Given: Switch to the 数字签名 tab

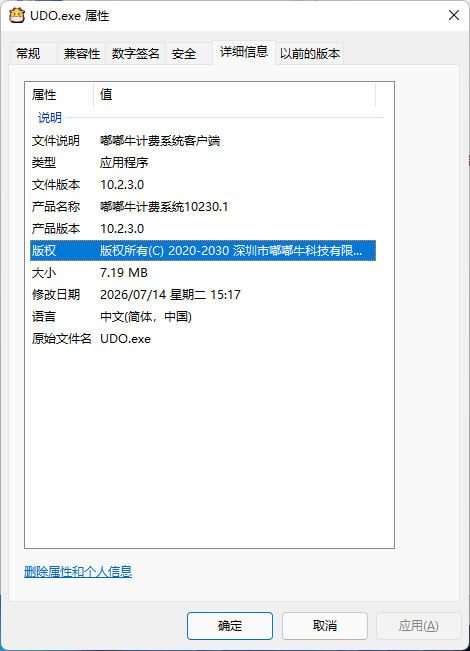Looking at the screenshot, I should [x=135, y=54].
